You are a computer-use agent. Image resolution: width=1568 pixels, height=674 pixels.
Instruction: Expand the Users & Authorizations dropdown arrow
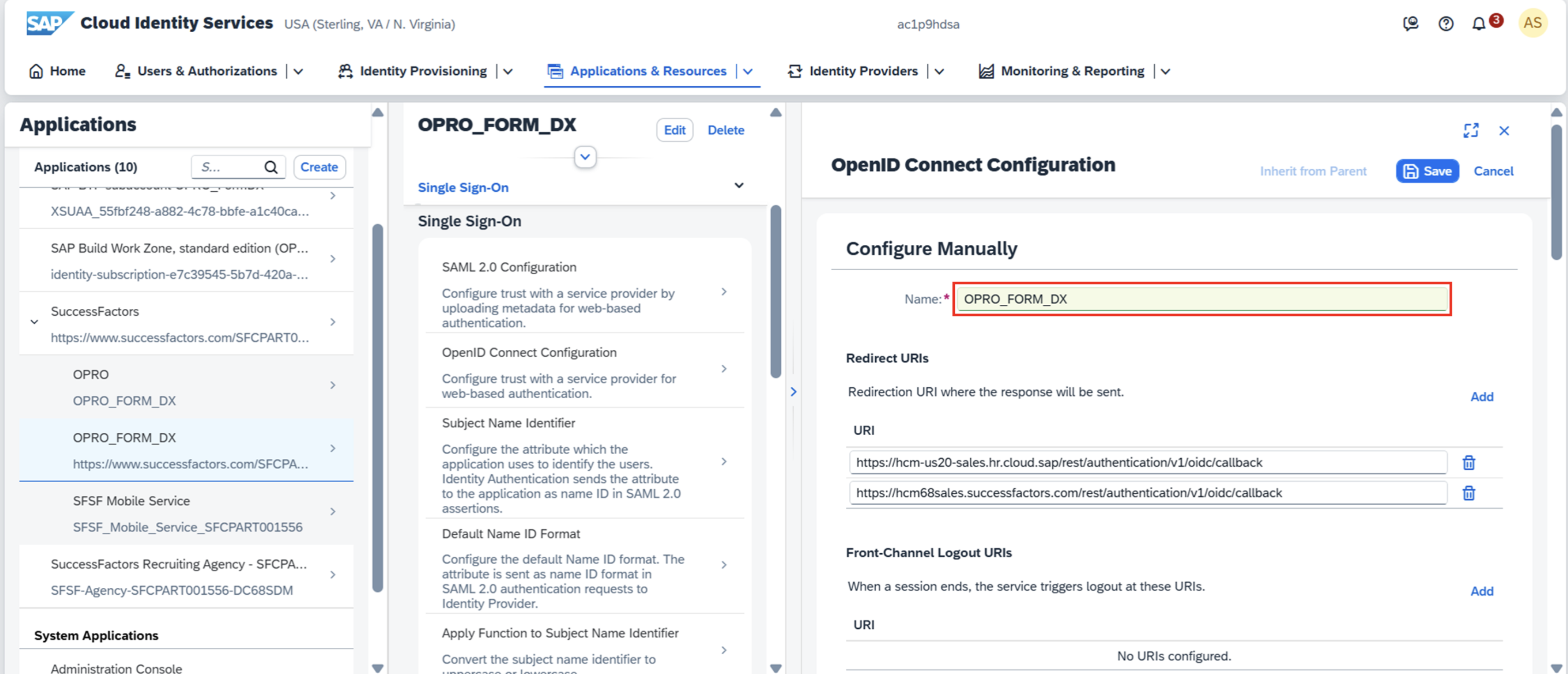(x=298, y=71)
